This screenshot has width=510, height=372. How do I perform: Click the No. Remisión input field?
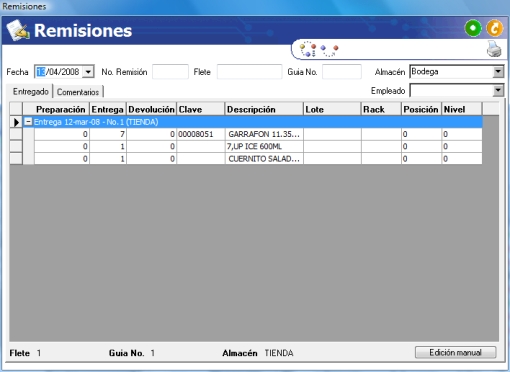tap(170, 72)
